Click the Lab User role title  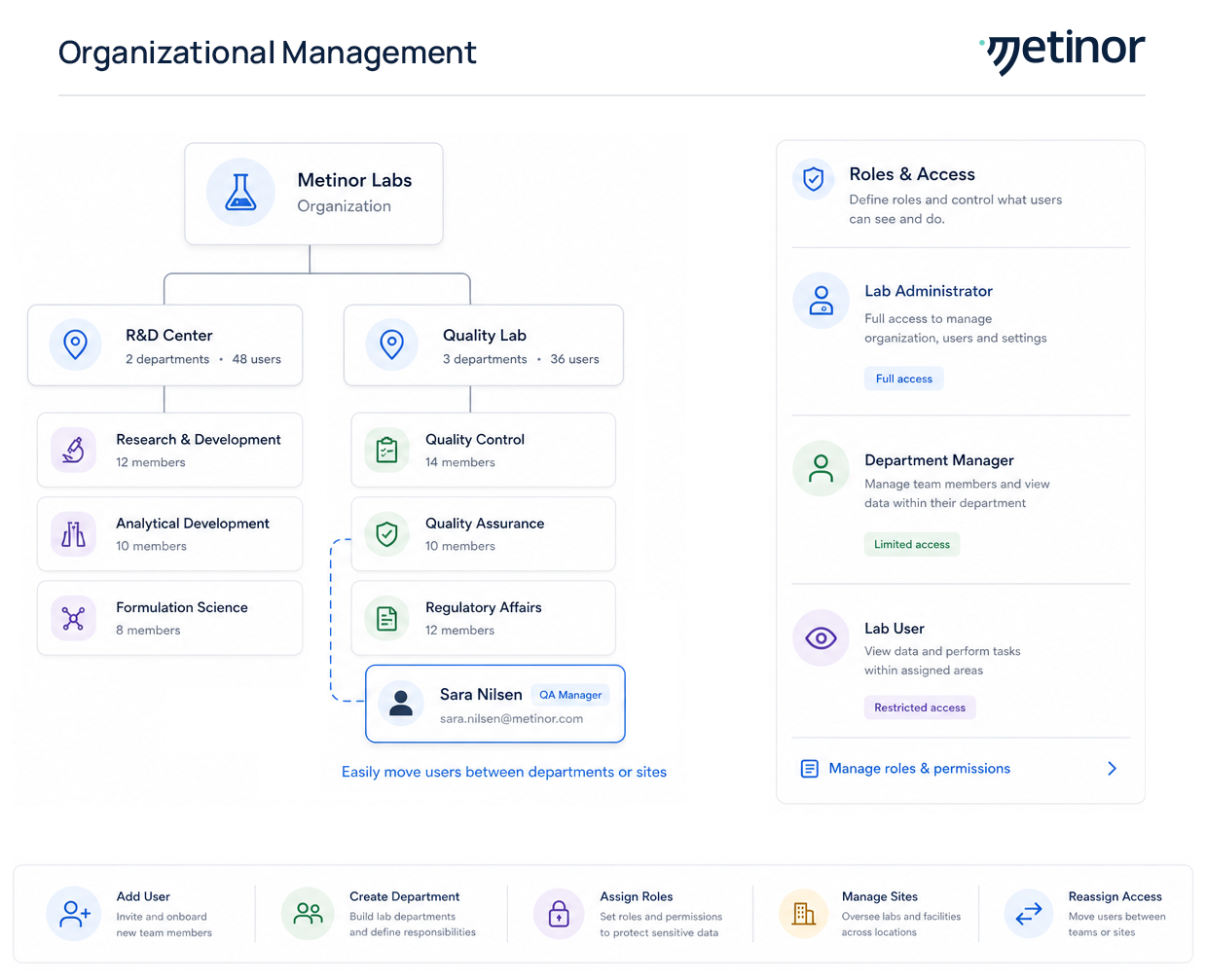click(895, 629)
